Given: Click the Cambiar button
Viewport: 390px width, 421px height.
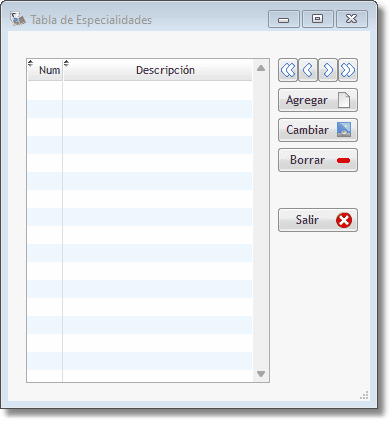Looking at the screenshot, I should [x=318, y=130].
